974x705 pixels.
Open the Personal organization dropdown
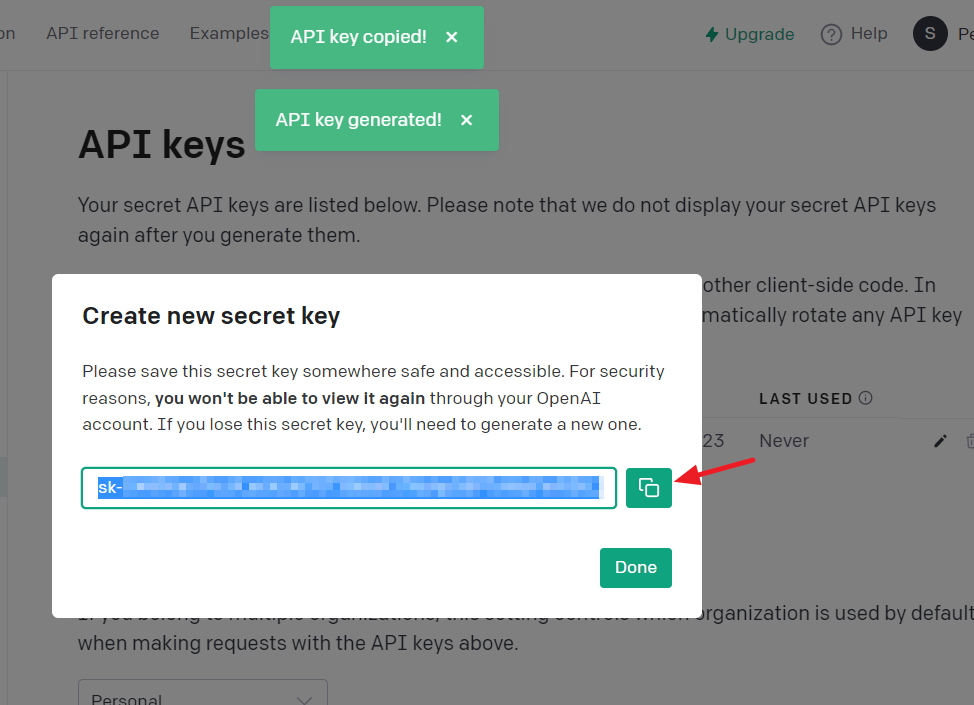202,697
